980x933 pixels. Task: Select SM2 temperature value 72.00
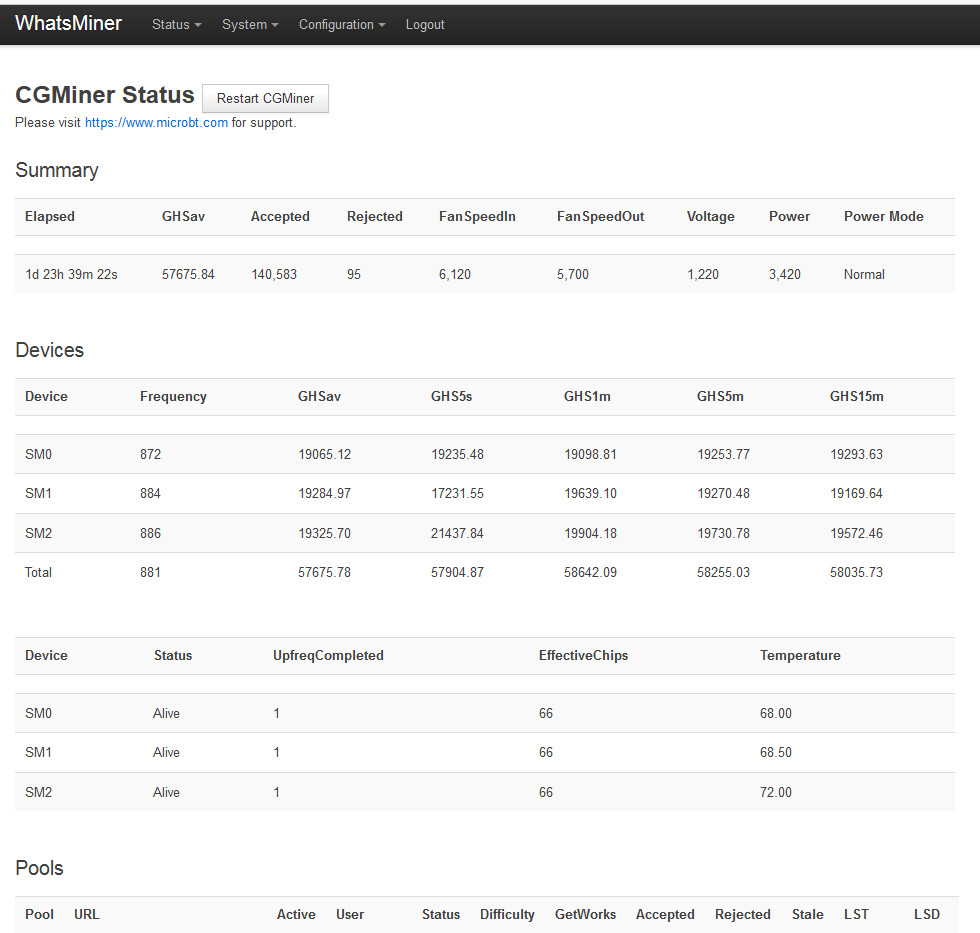776,792
